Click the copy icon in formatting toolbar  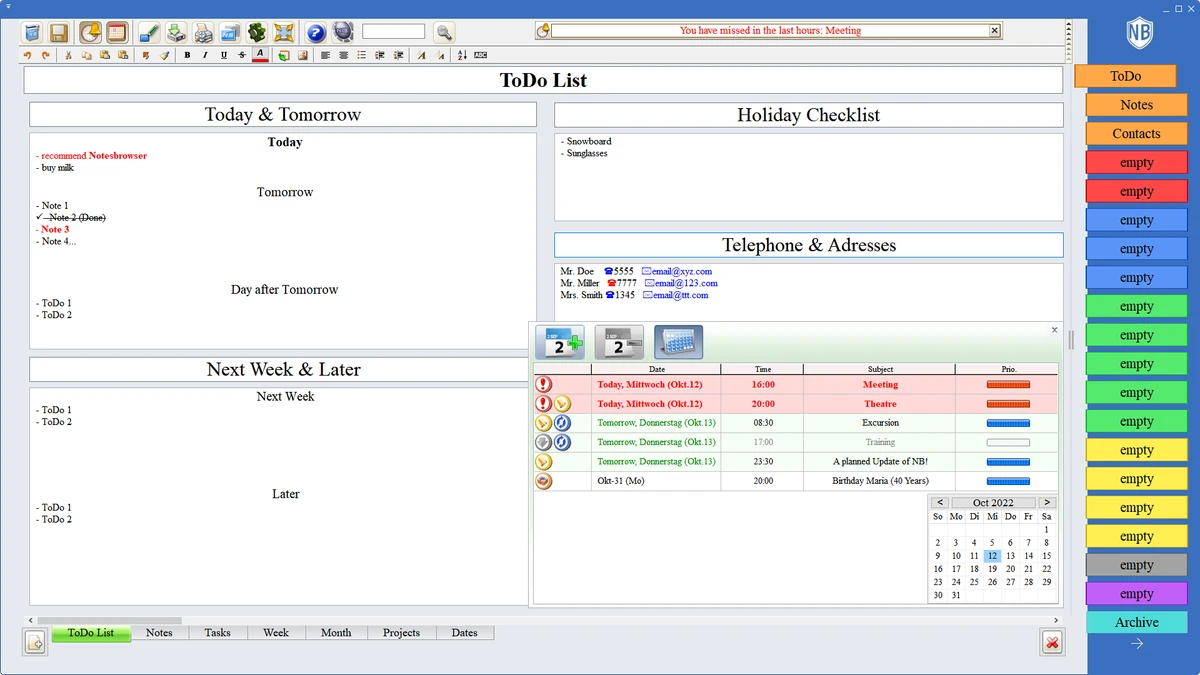[86, 55]
